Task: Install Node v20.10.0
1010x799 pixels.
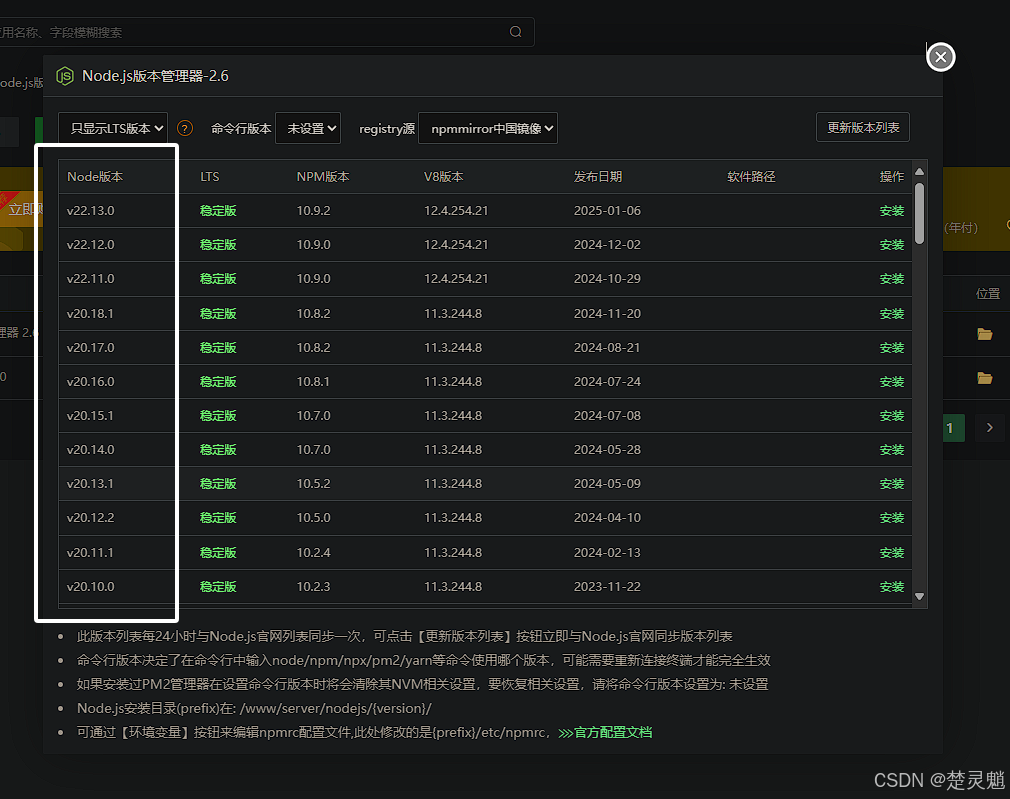Action: [x=891, y=587]
